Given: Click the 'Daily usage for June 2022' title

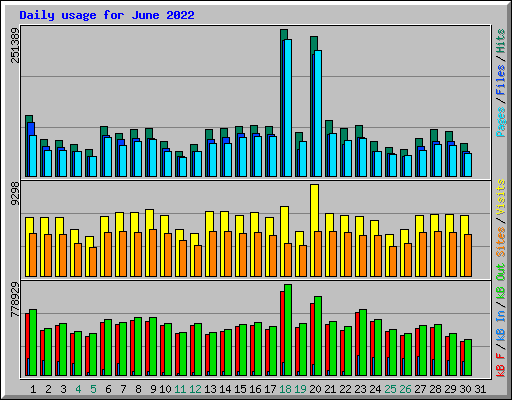Looking at the screenshot, I should point(107,15).
